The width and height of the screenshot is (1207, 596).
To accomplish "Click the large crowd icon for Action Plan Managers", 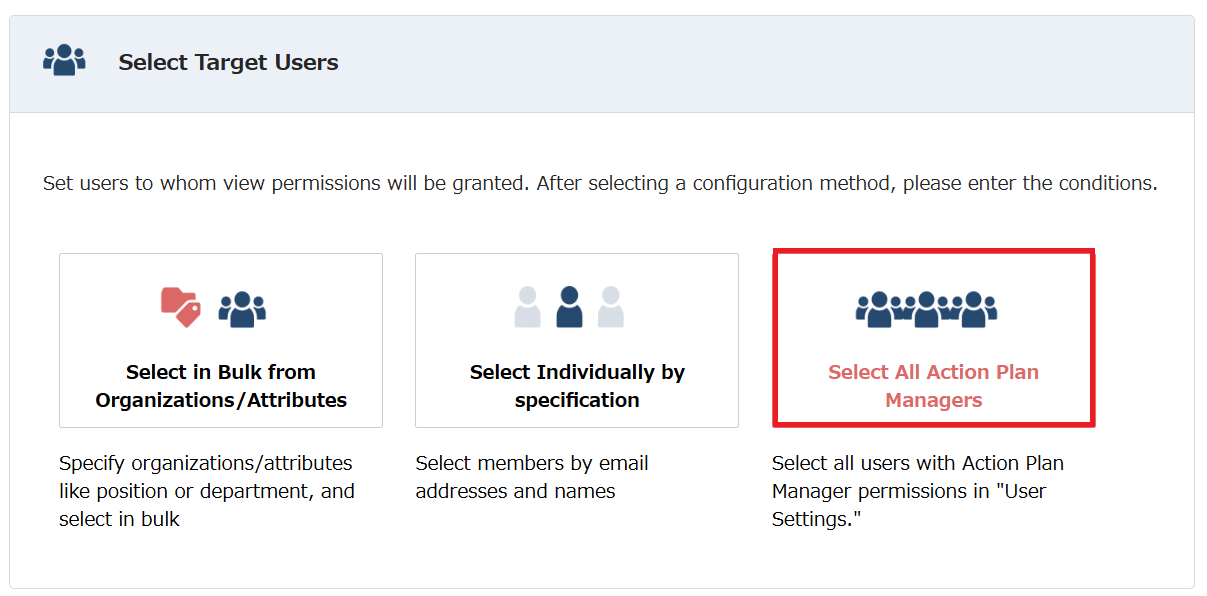I will pos(926,309).
